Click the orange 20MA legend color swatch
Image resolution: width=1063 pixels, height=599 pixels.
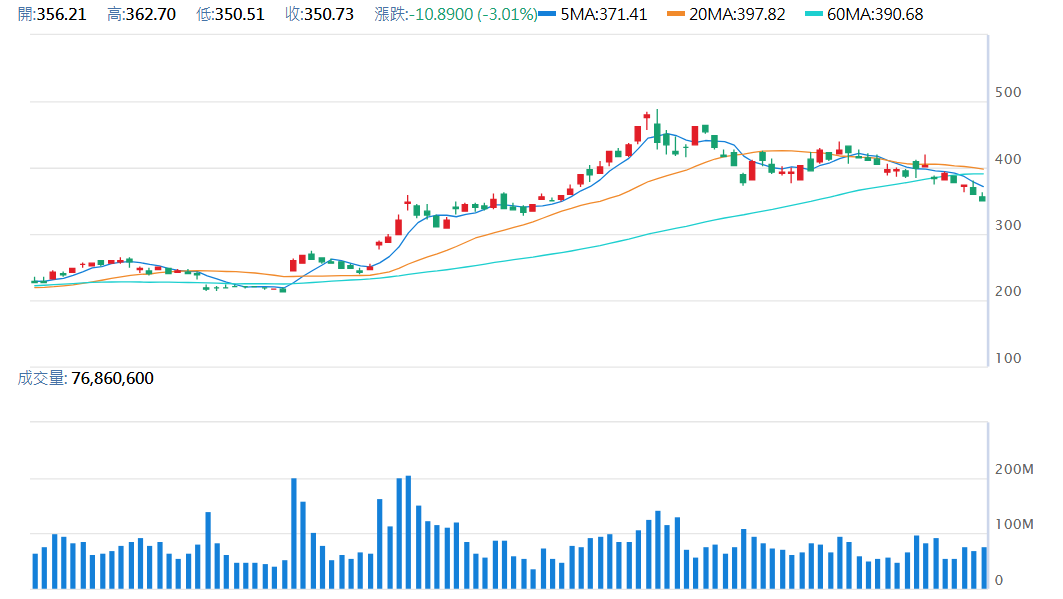pos(676,14)
